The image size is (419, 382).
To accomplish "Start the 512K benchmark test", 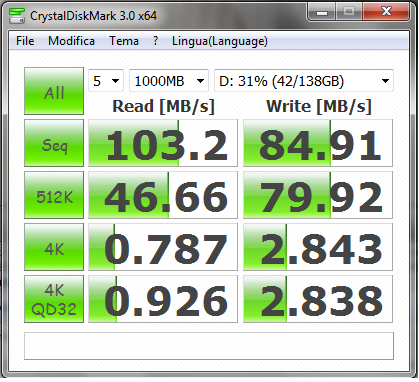I will 54,195.
